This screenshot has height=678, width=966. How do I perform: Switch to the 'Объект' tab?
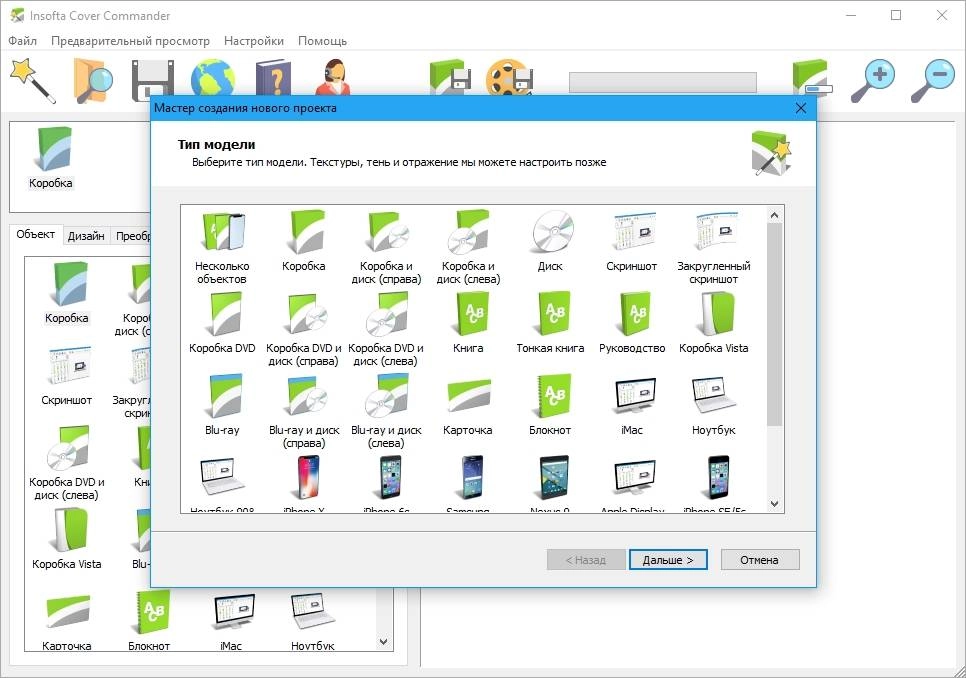tap(36, 235)
